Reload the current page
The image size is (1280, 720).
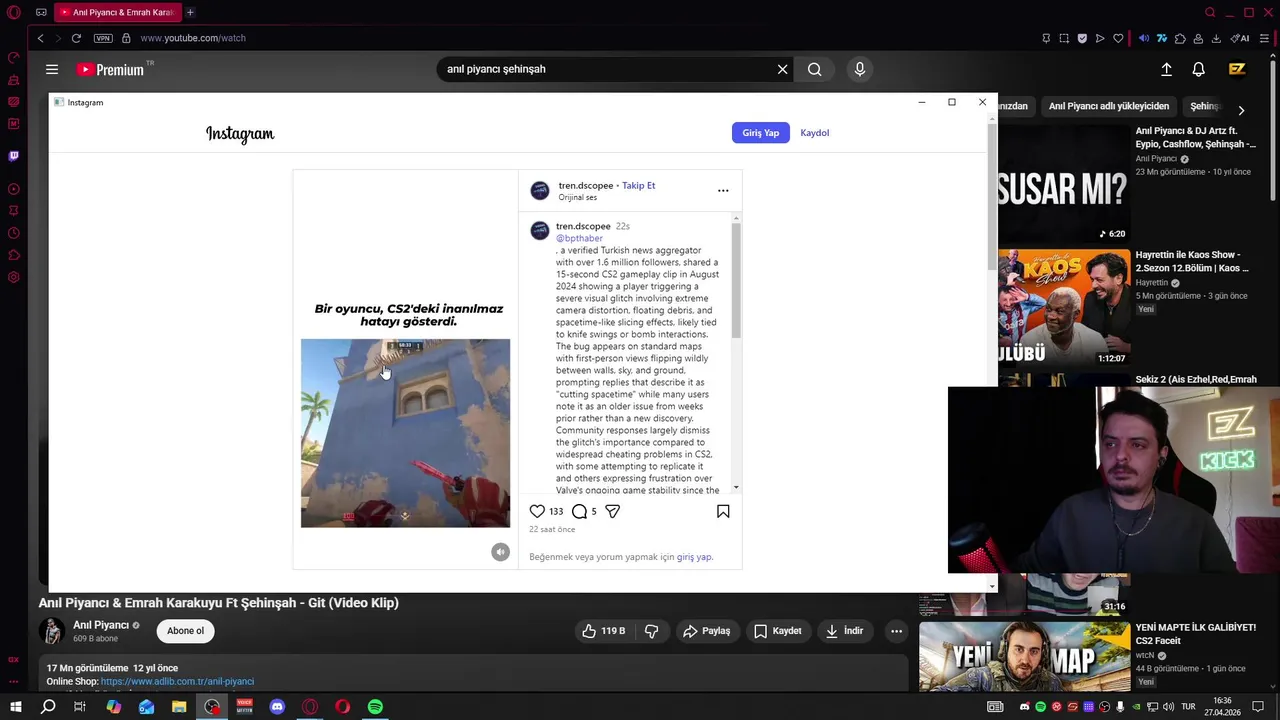pos(76,38)
